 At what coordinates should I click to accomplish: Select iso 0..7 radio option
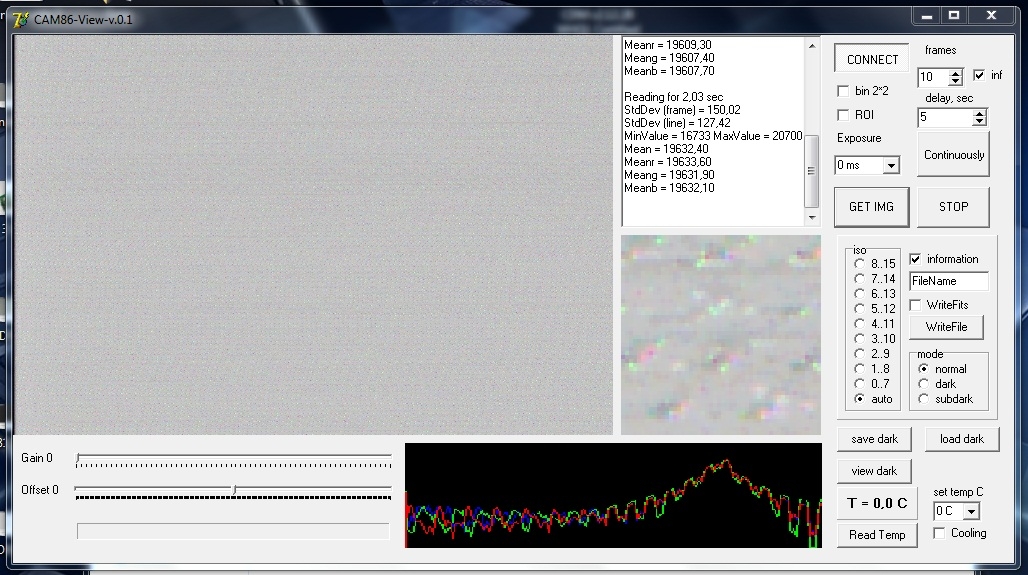860,384
